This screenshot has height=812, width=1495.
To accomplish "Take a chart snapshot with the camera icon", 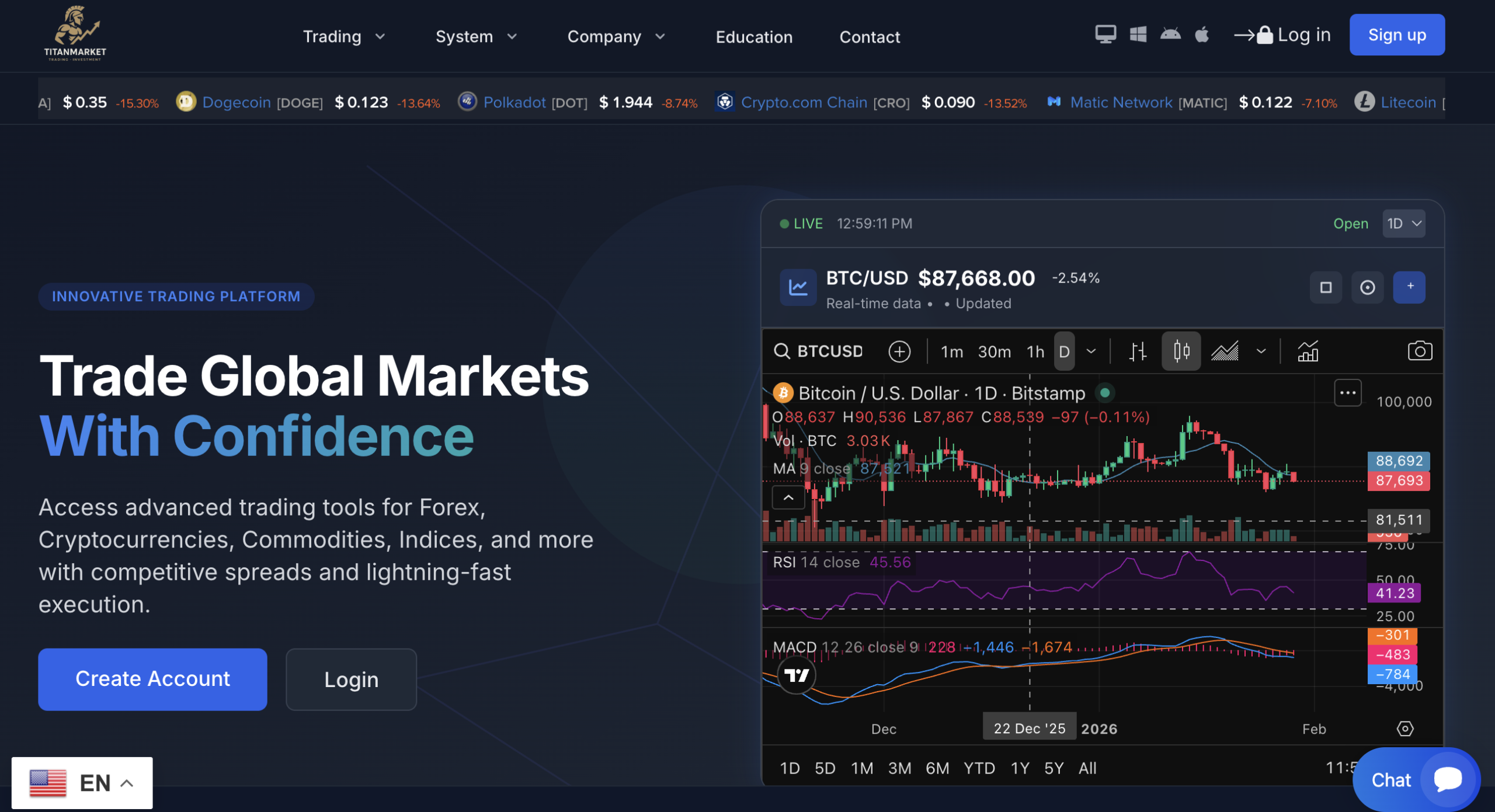I will [1420, 350].
